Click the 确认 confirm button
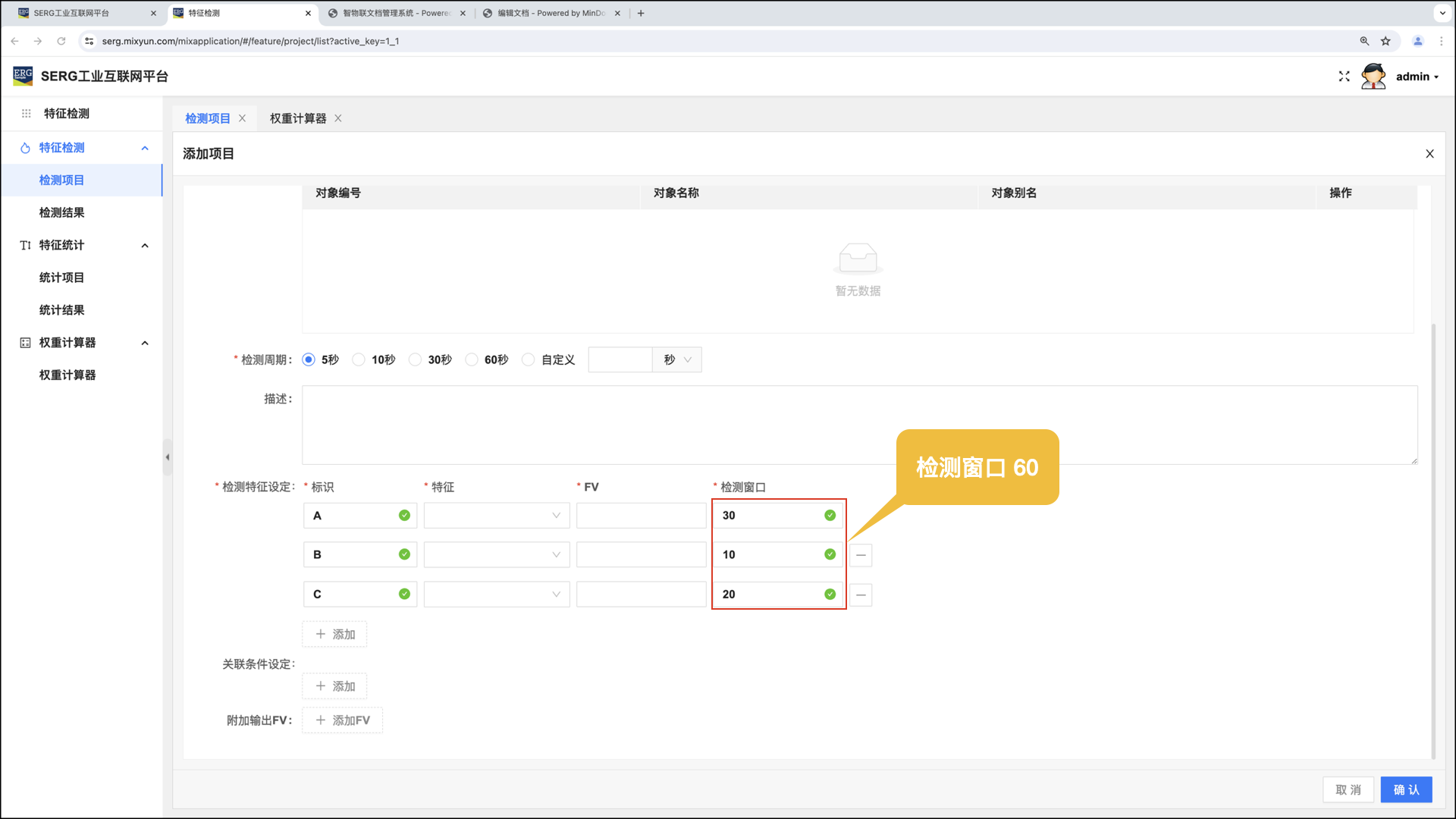Viewport: 1456px width, 819px height. point(1405,789)
